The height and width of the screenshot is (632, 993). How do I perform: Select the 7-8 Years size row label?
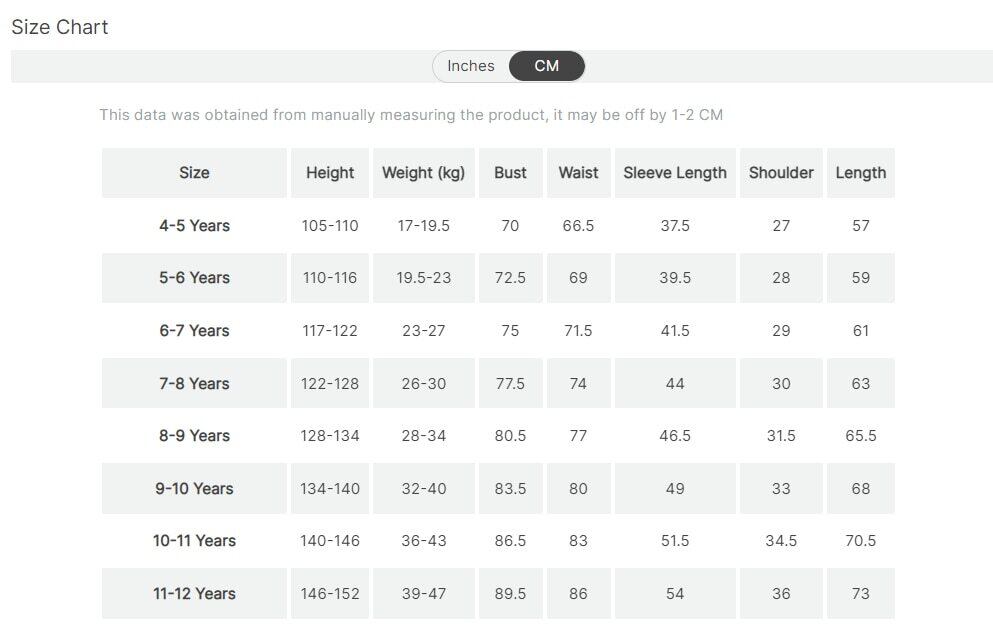[x=194, y=384]
